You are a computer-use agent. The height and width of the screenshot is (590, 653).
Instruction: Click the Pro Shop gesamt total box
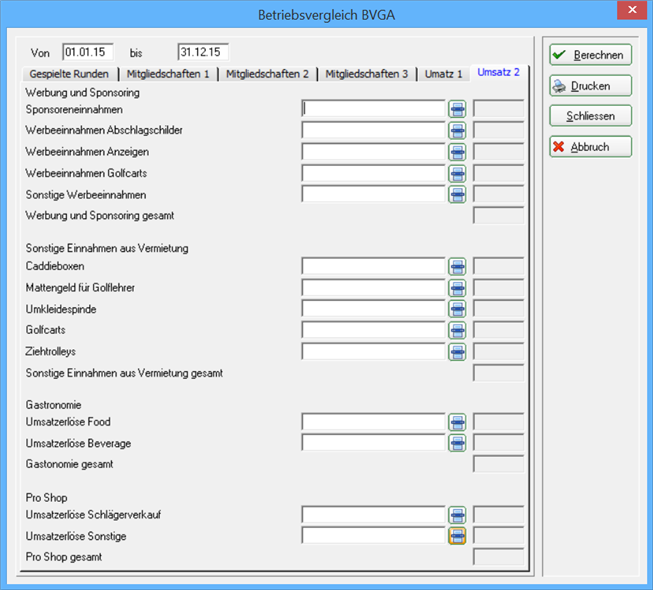click(x=498, y=557)
